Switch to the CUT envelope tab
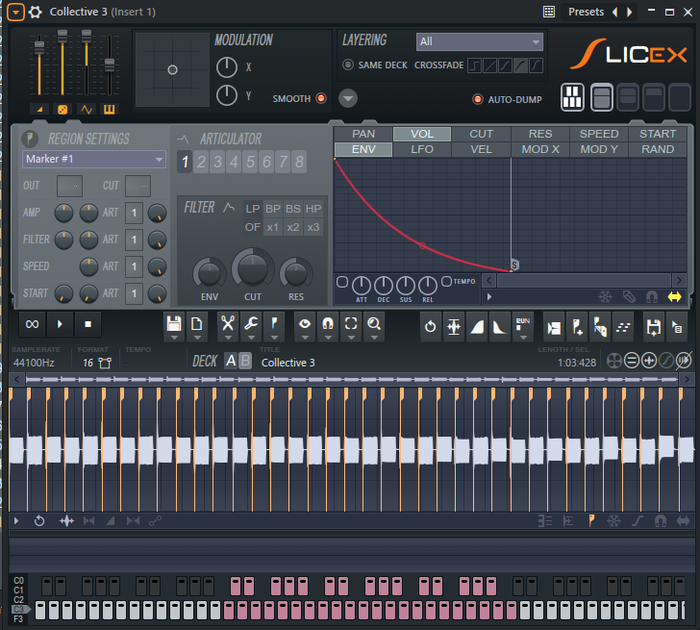This screenshot has width=700, height=630. pos(481,134)
